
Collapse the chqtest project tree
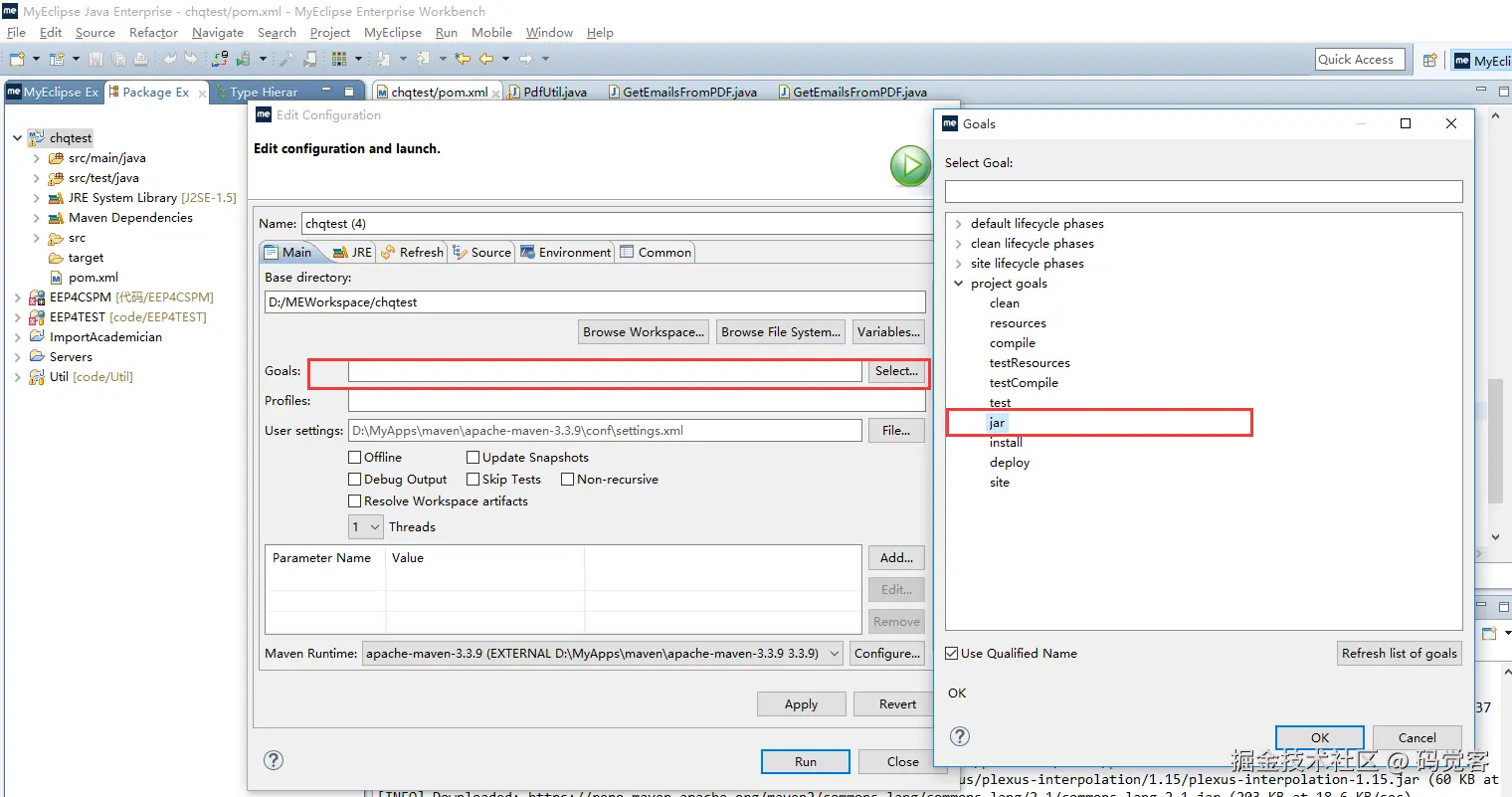click(18, 138)
